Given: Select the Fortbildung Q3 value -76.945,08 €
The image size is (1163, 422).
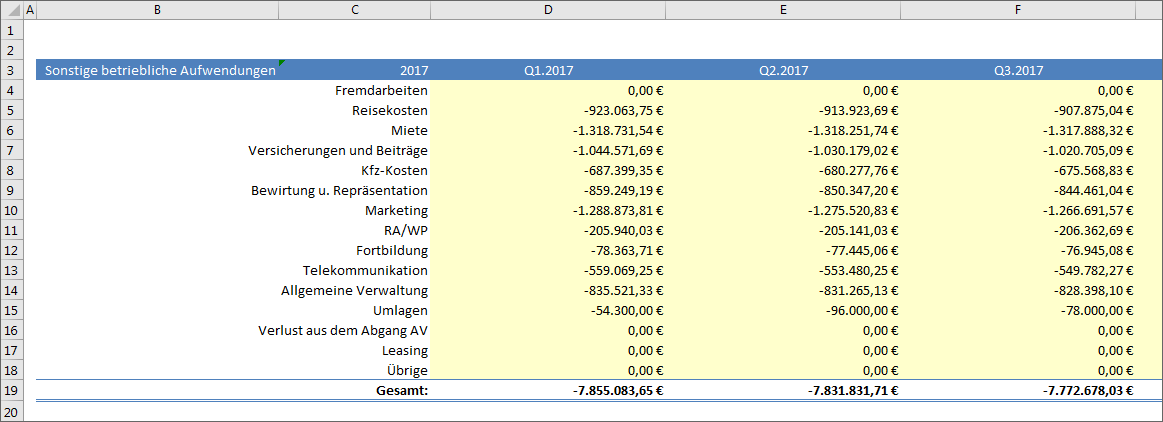Looking at the screenshot, I should coord(1094,251).
